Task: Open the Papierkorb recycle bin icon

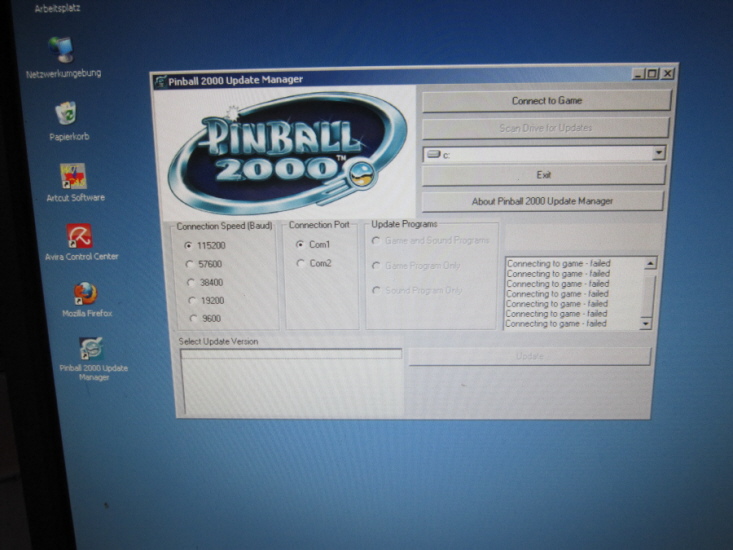Action: point(66,113)
